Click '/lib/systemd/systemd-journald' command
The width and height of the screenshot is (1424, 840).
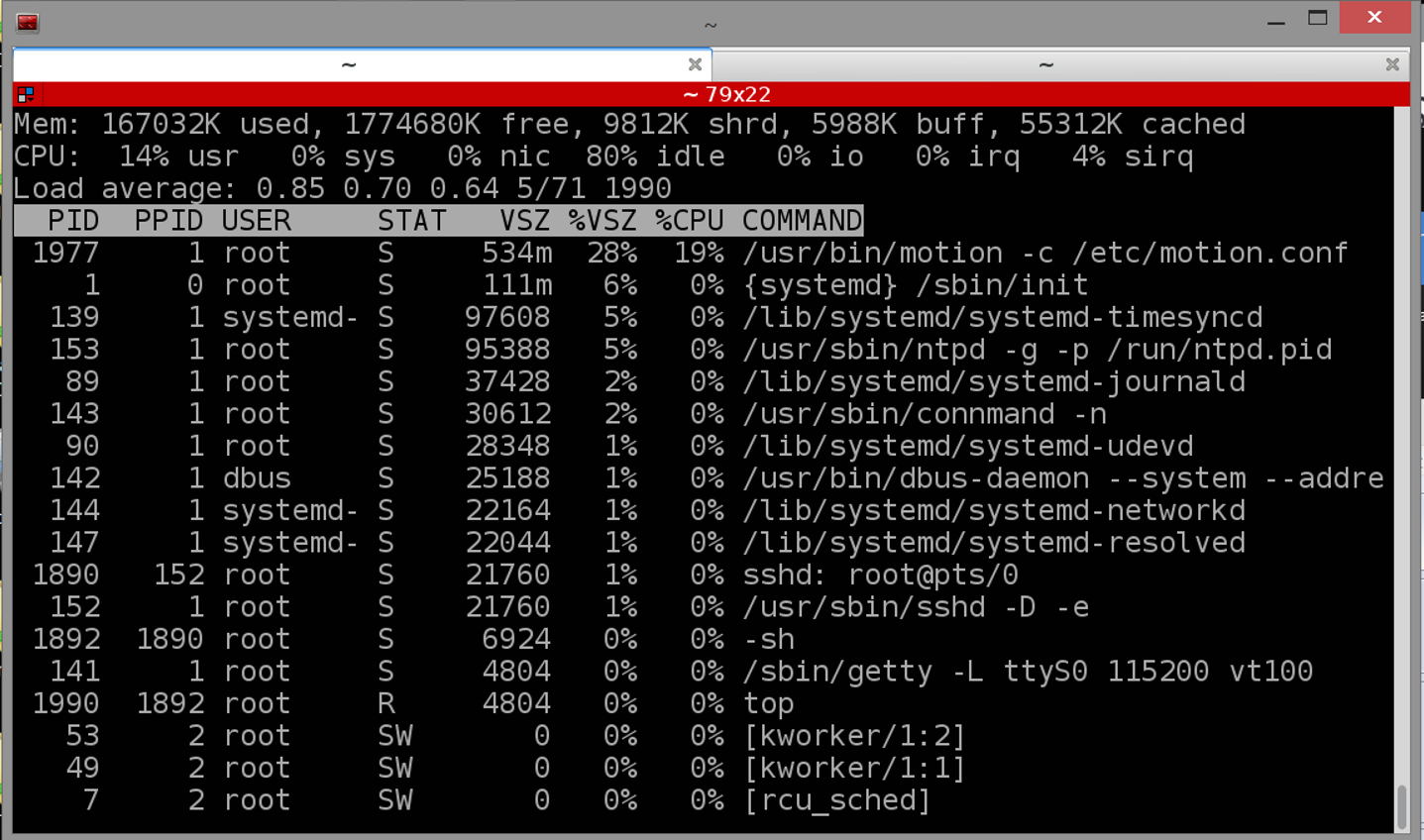point(994,381)
